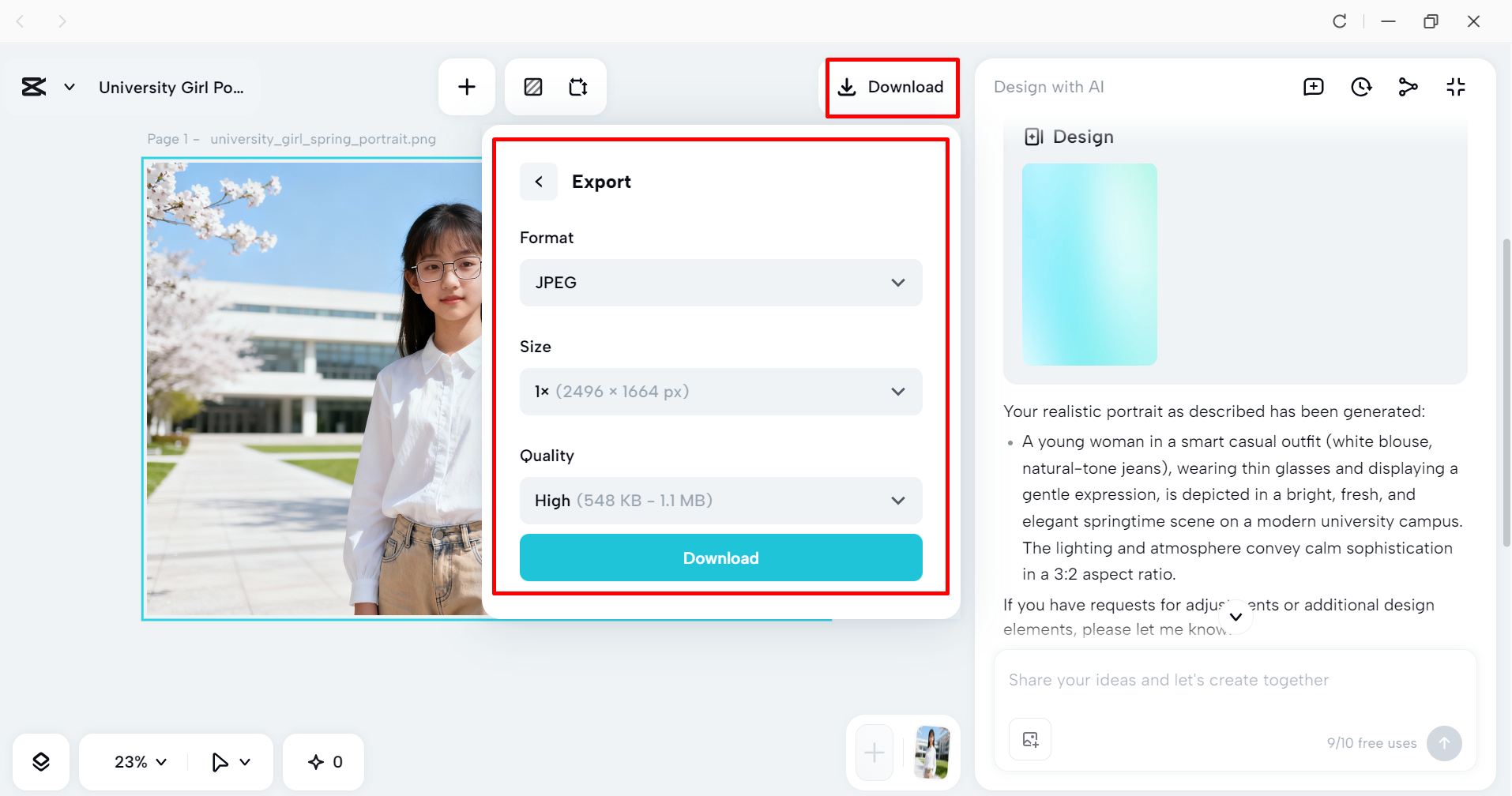
Task: Open the Quality dropdown set to High
Action: (x=720, y=500)
